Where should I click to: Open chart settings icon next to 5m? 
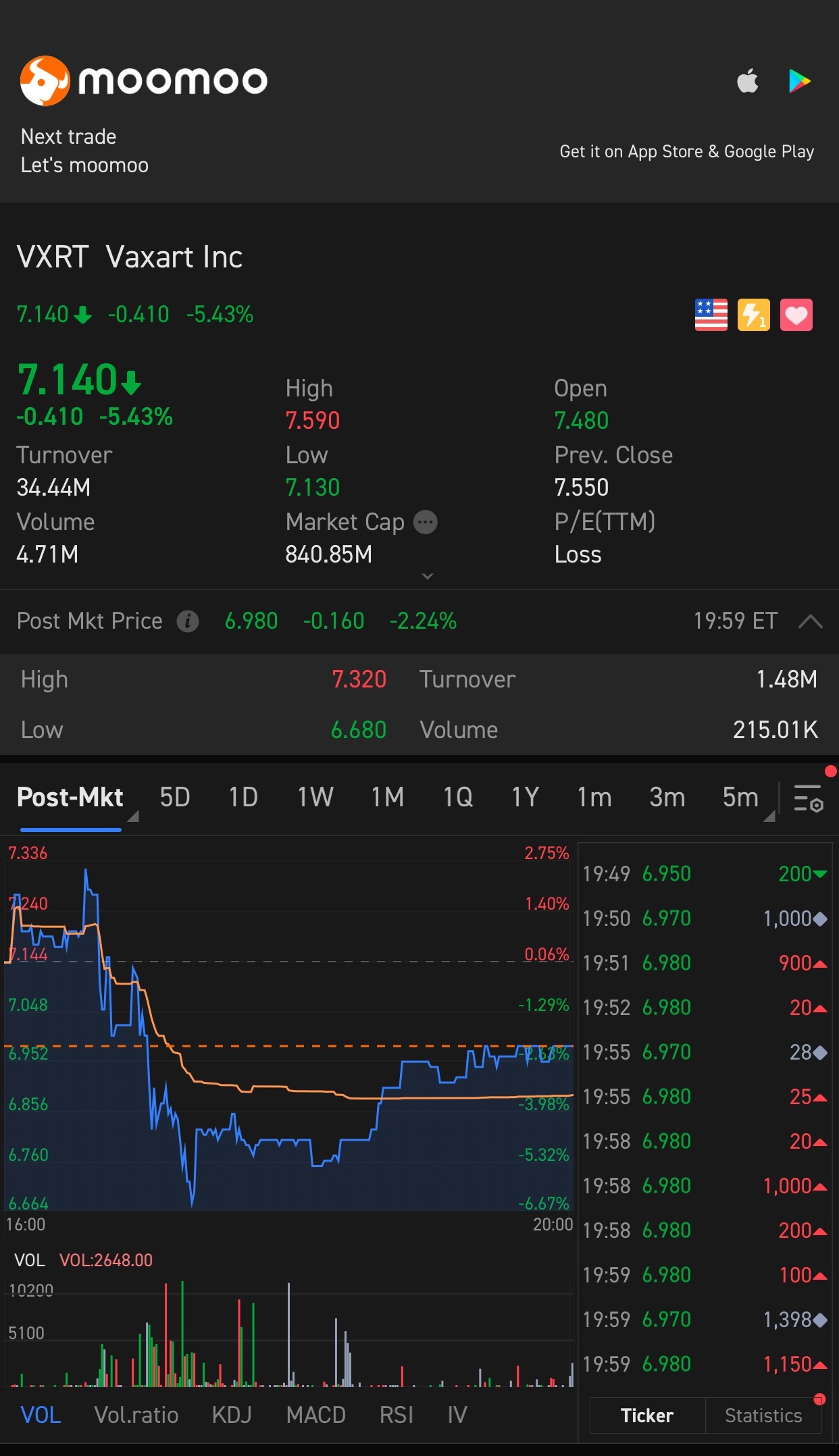click(x=808, y=798)
